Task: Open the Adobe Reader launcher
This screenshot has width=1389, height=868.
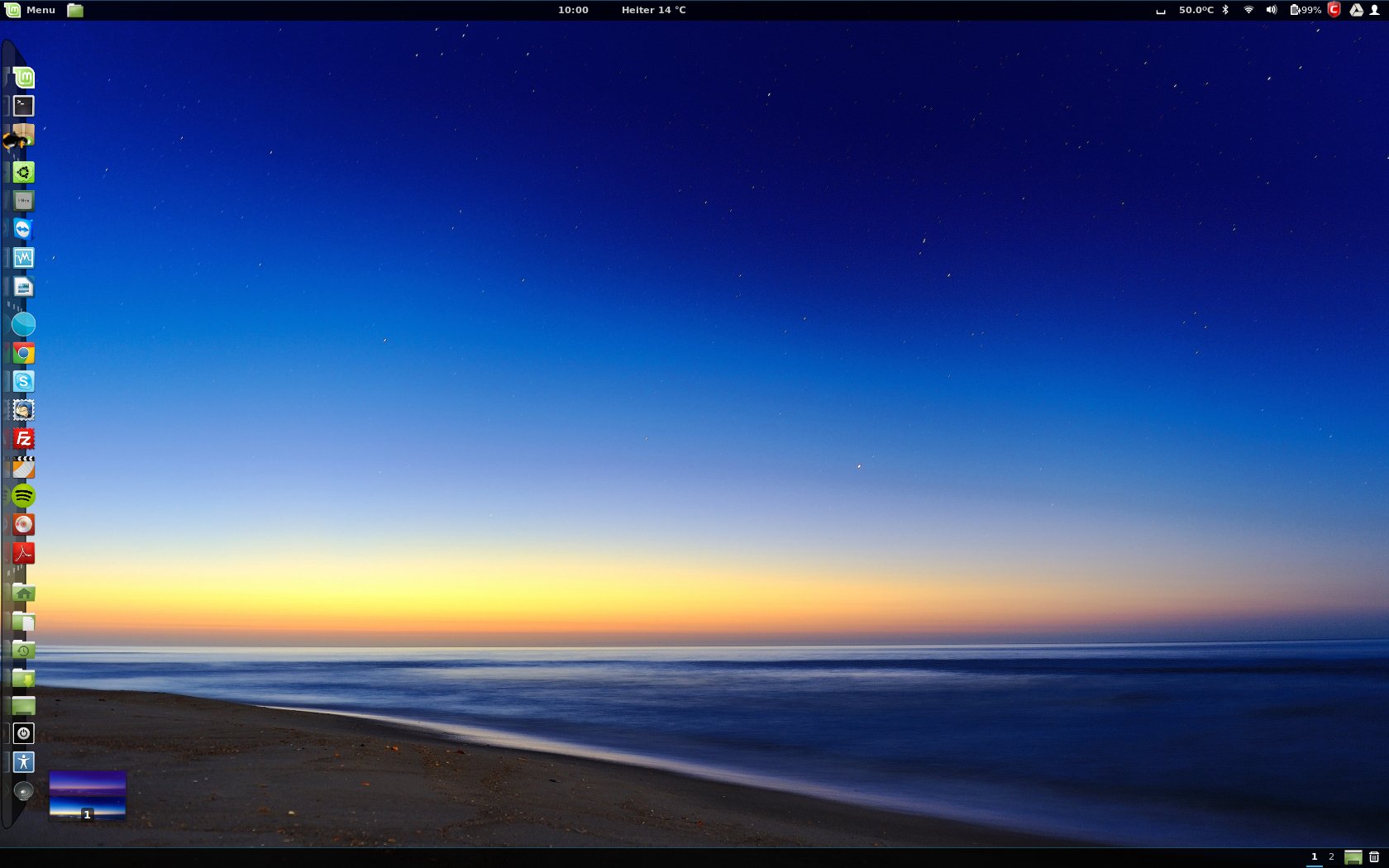Action: pos(23,553)
